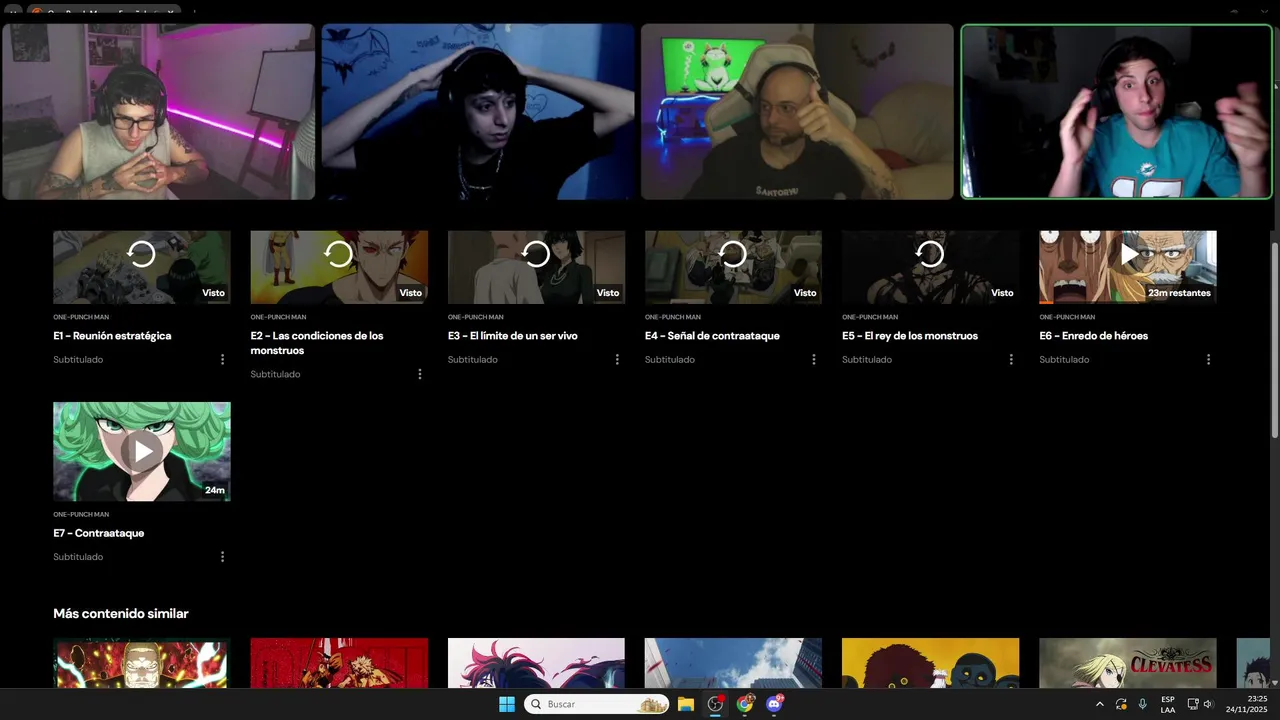This screenshot has height=720, width=1280.
Task: Open the E7 - Contraataque title link
Action: tap(98, 533)
